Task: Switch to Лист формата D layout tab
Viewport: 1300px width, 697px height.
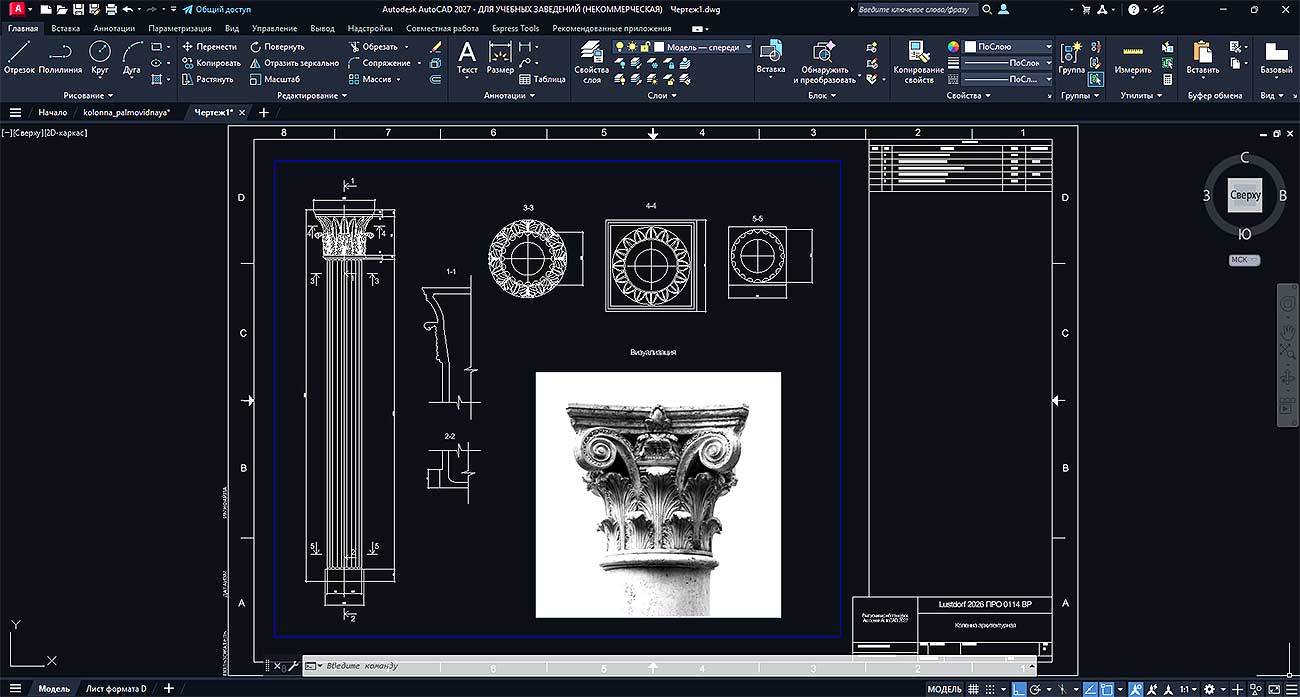Action: pos(116,689)
